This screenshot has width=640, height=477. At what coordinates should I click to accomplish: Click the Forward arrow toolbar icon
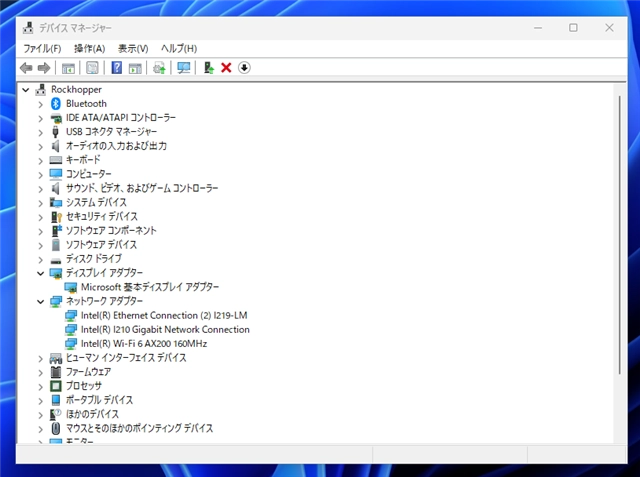coord(44,68)
